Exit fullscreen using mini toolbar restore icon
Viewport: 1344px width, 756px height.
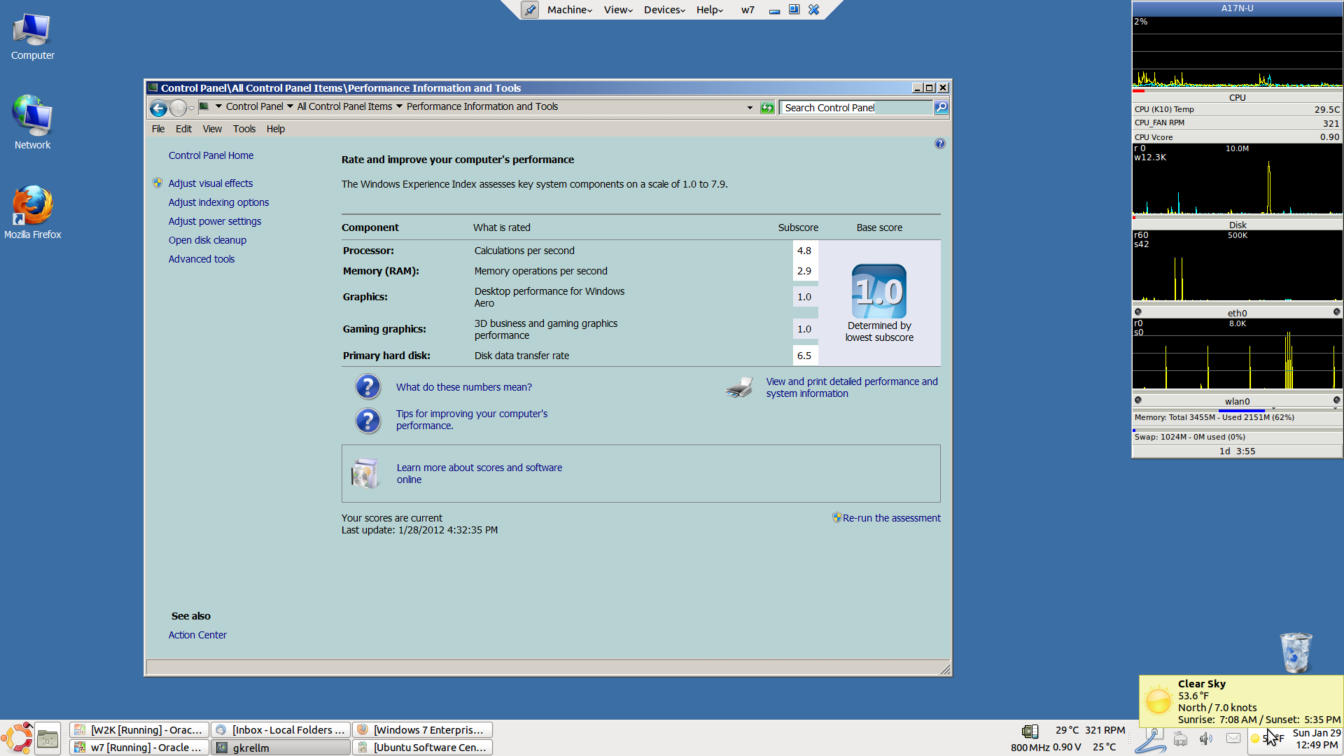pos(794,9)
